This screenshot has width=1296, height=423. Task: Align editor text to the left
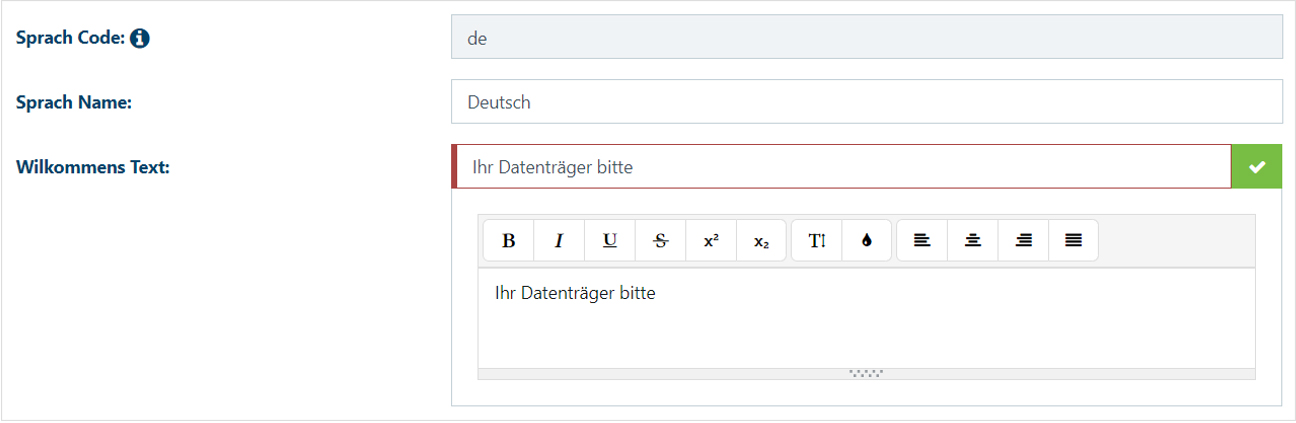(x=922, y=241)
